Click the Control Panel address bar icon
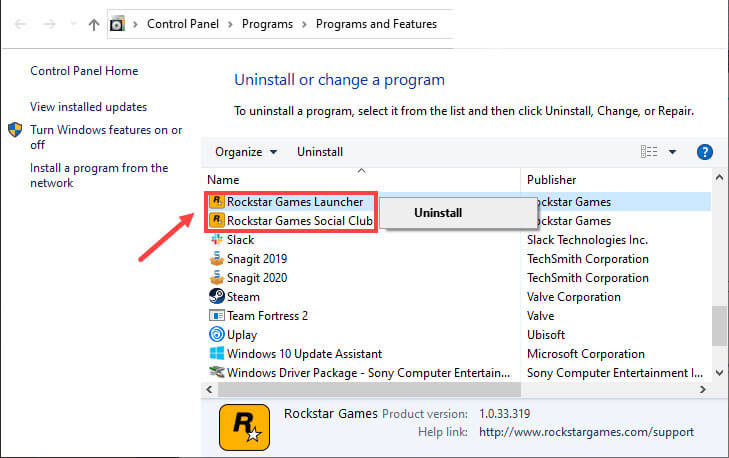Viewport: 729px width, 458px height. pyautogui.click(x=117, y=24)
